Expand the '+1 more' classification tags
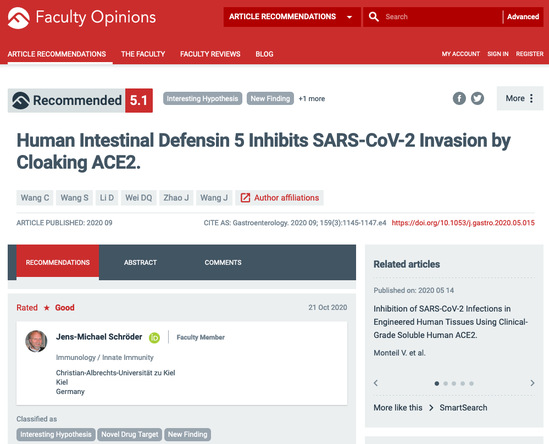This screenshot has height=444, width=549. [x=312, y=99]
